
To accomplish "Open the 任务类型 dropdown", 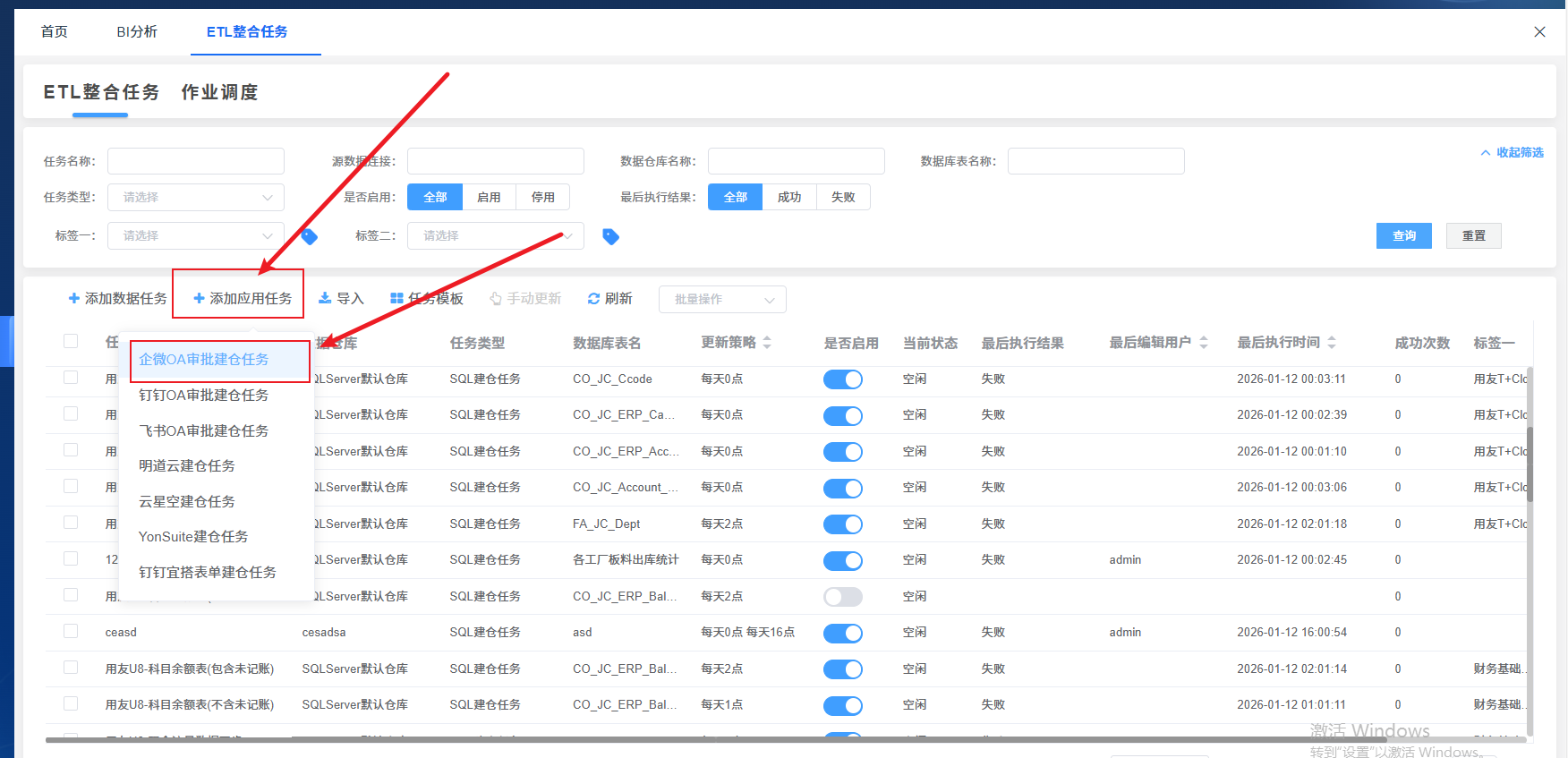I will [x=196, y=197].
